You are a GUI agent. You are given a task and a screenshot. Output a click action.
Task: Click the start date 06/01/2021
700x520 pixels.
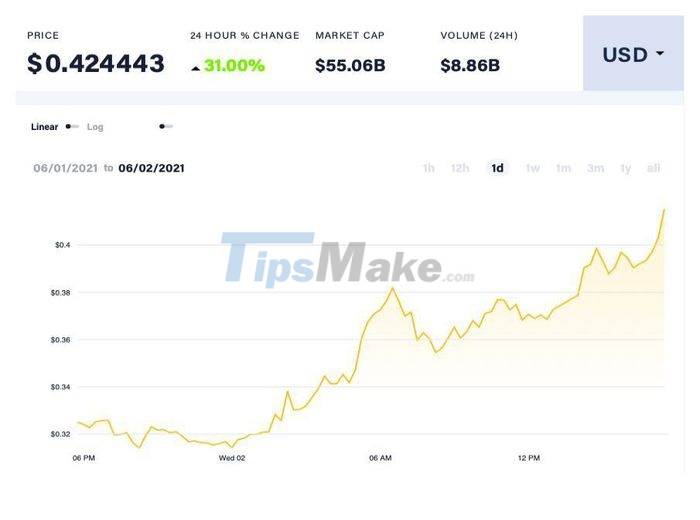(65, 168)
